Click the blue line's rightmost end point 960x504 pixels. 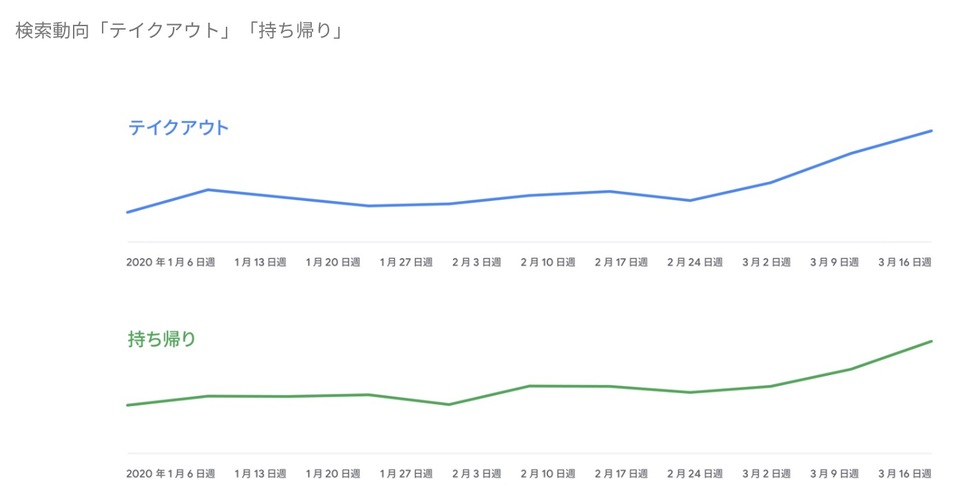(931, 131)
